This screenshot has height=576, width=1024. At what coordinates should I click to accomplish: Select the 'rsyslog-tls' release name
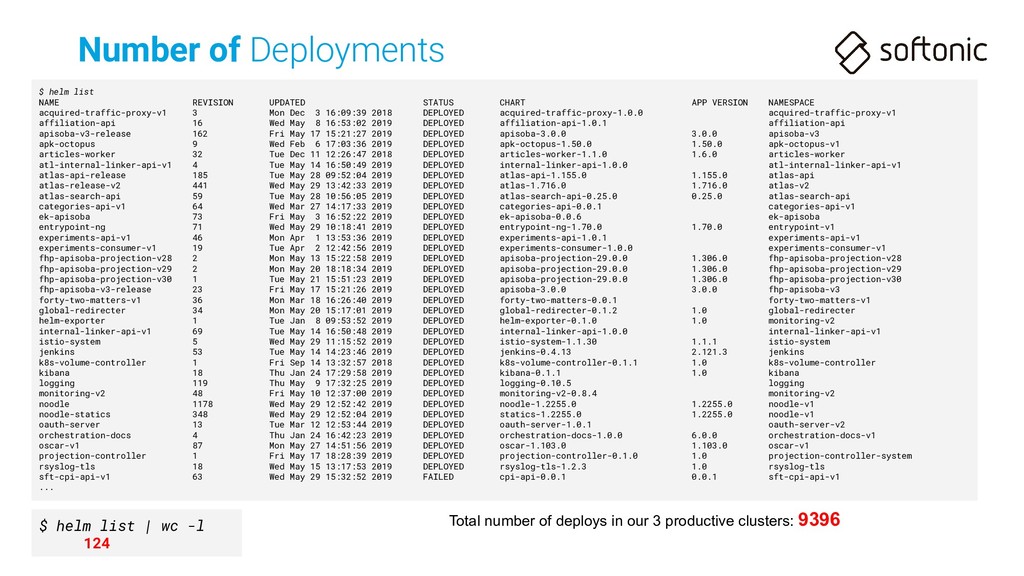67,467
